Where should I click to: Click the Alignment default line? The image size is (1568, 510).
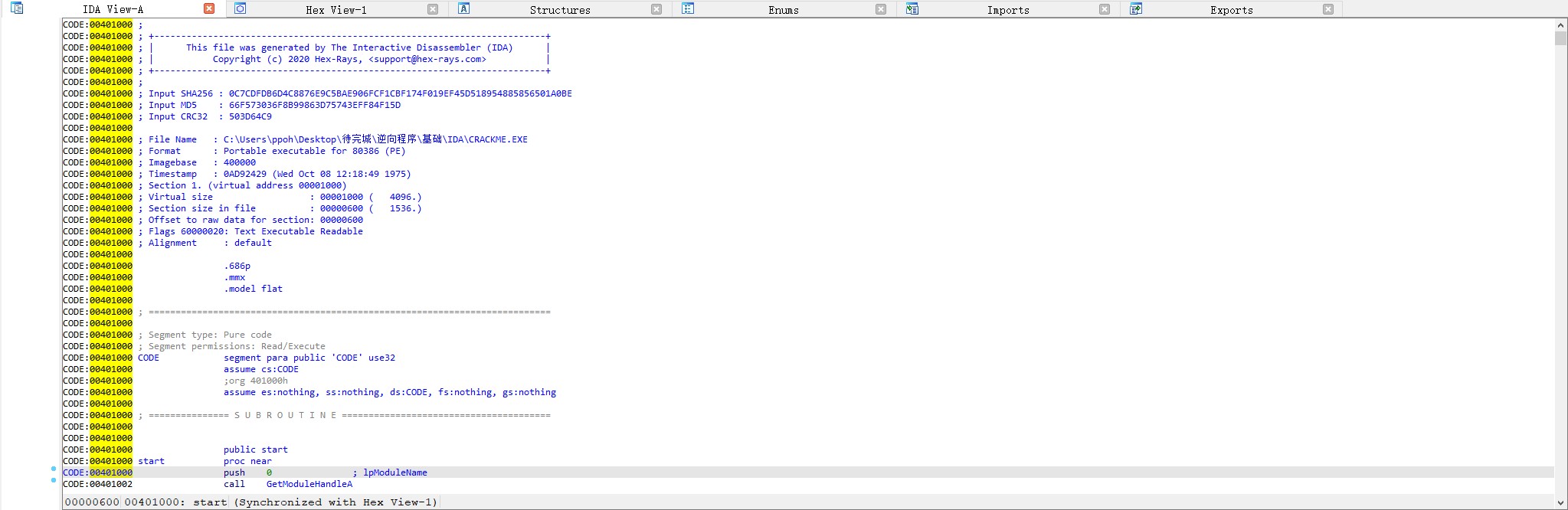205,243
